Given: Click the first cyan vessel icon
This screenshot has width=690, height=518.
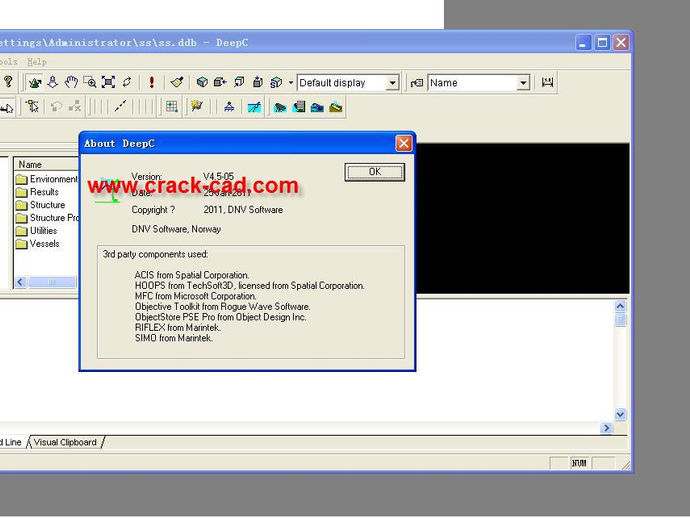Looking at the screenshot, I should 279,107.
